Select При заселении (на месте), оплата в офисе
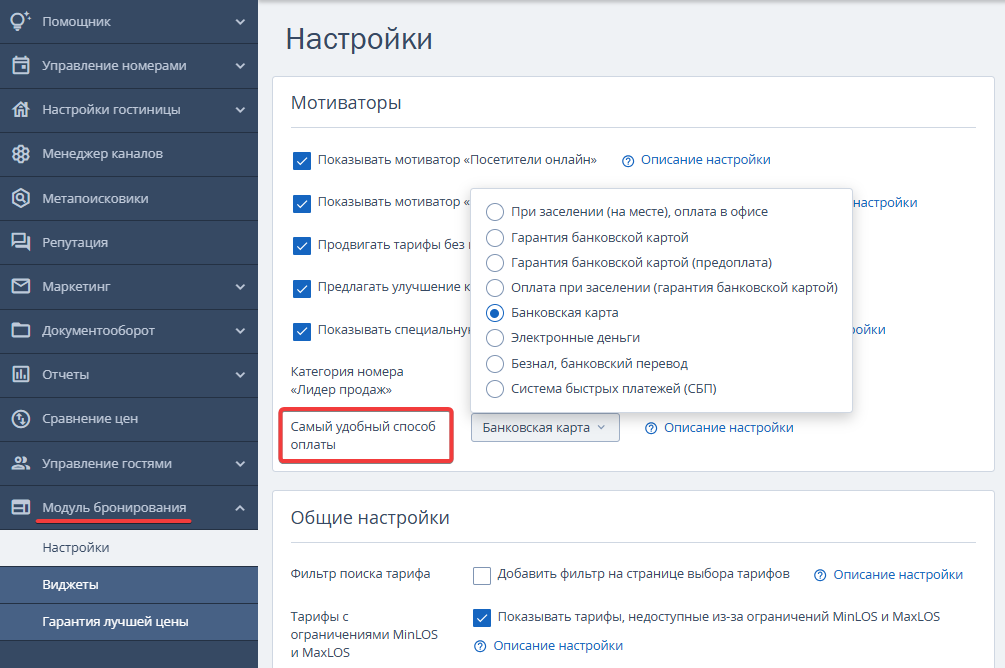The width and height of the screenshot is (1005, 668). [x=495, y=212]
